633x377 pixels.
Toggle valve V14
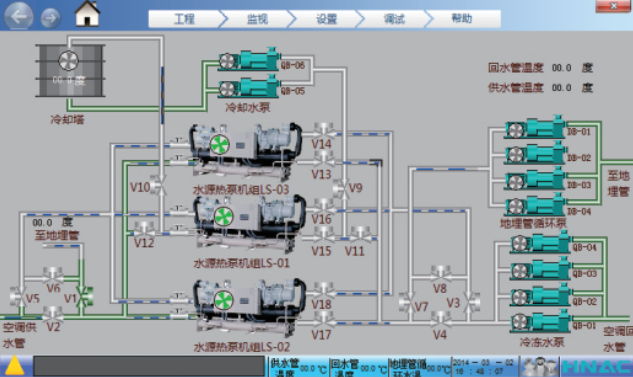pos(323,132)
